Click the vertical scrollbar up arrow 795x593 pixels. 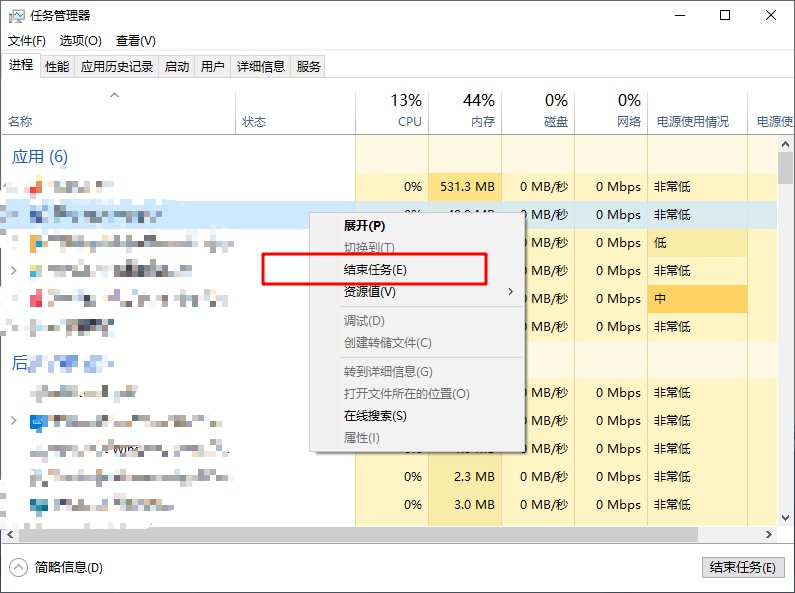click(x=785, y=145)
